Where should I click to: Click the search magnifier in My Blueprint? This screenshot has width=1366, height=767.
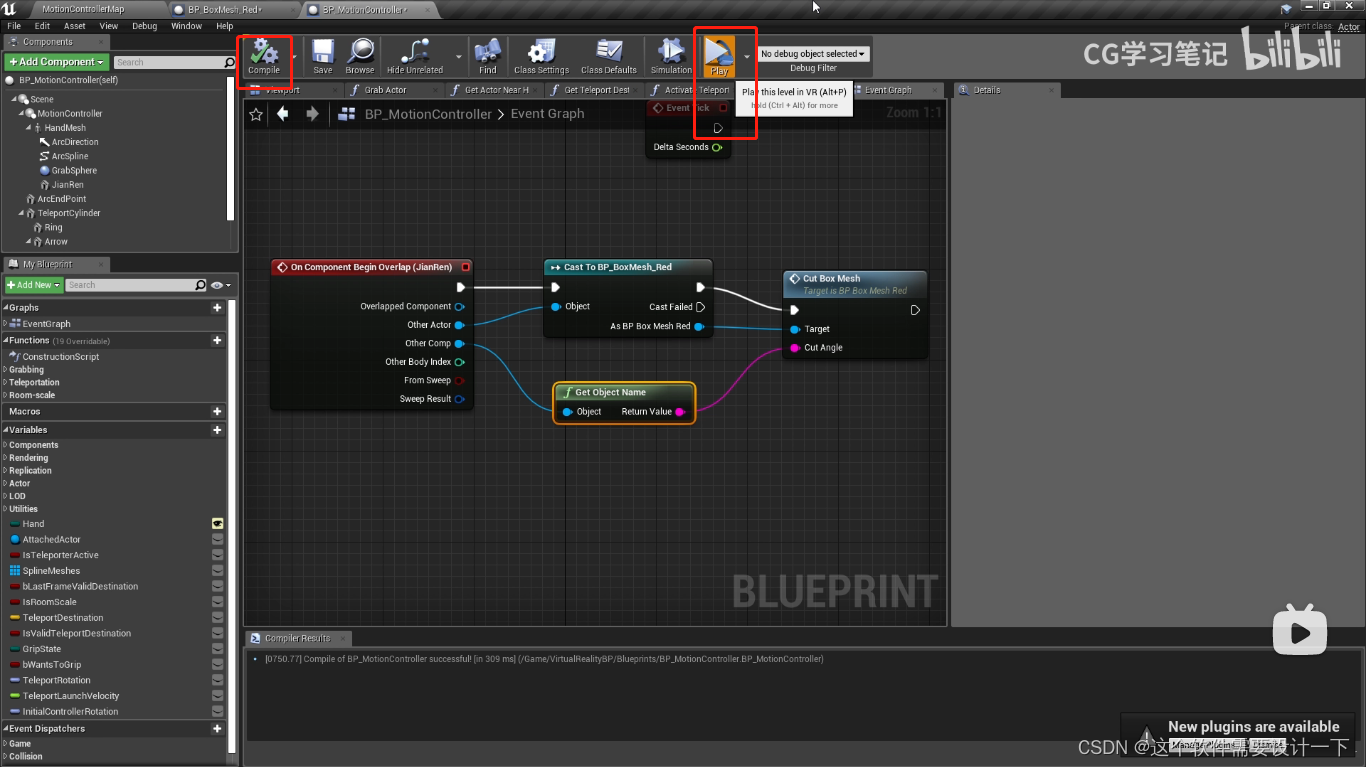tap(202, 285)
